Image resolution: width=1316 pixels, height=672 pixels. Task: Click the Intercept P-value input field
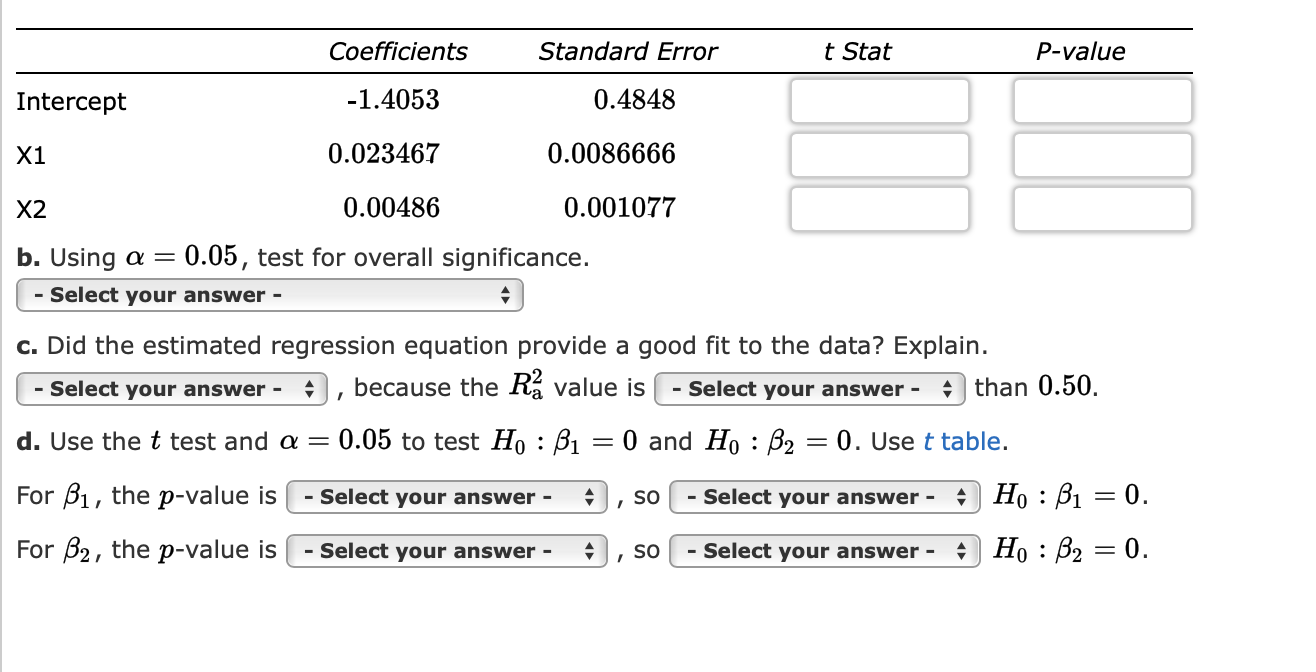1102,100
